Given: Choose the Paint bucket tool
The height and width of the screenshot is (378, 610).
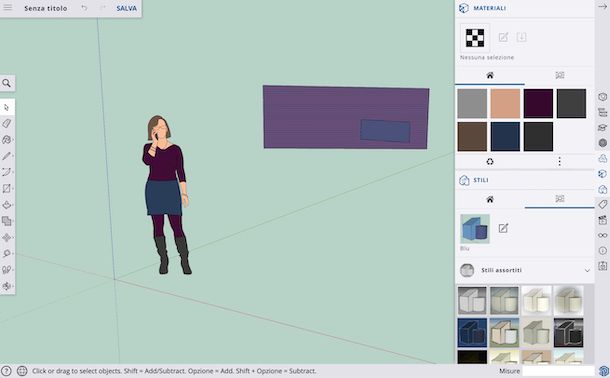Looking at the screenshot, I should coord(7,140).
